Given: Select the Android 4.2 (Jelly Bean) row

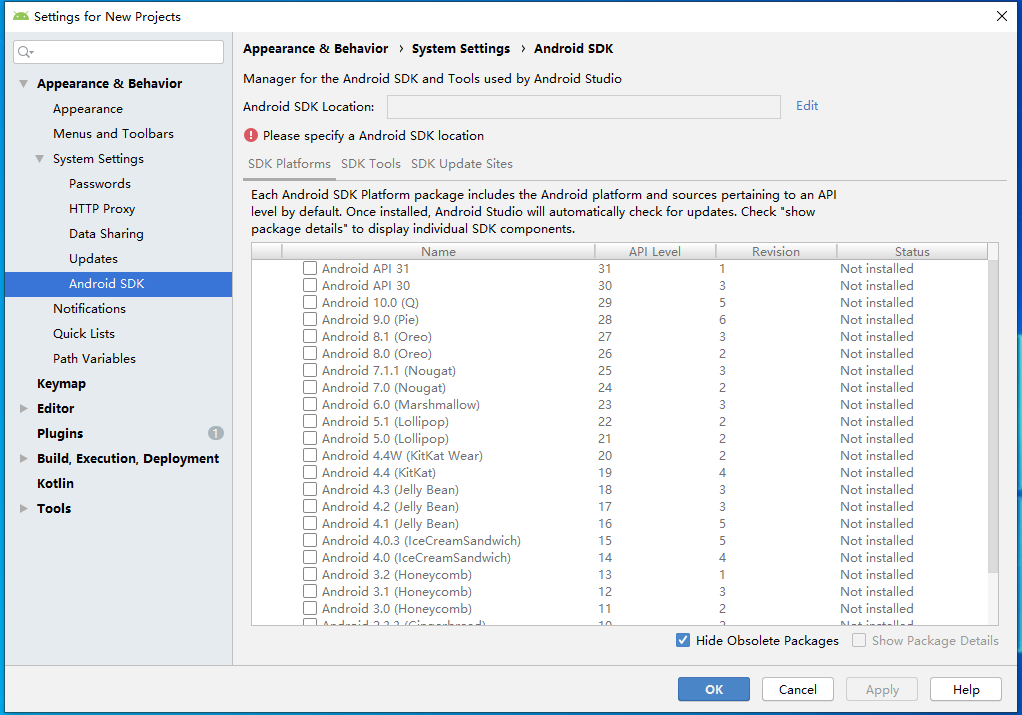Looking at the screenshot, I should click(619, 506).
